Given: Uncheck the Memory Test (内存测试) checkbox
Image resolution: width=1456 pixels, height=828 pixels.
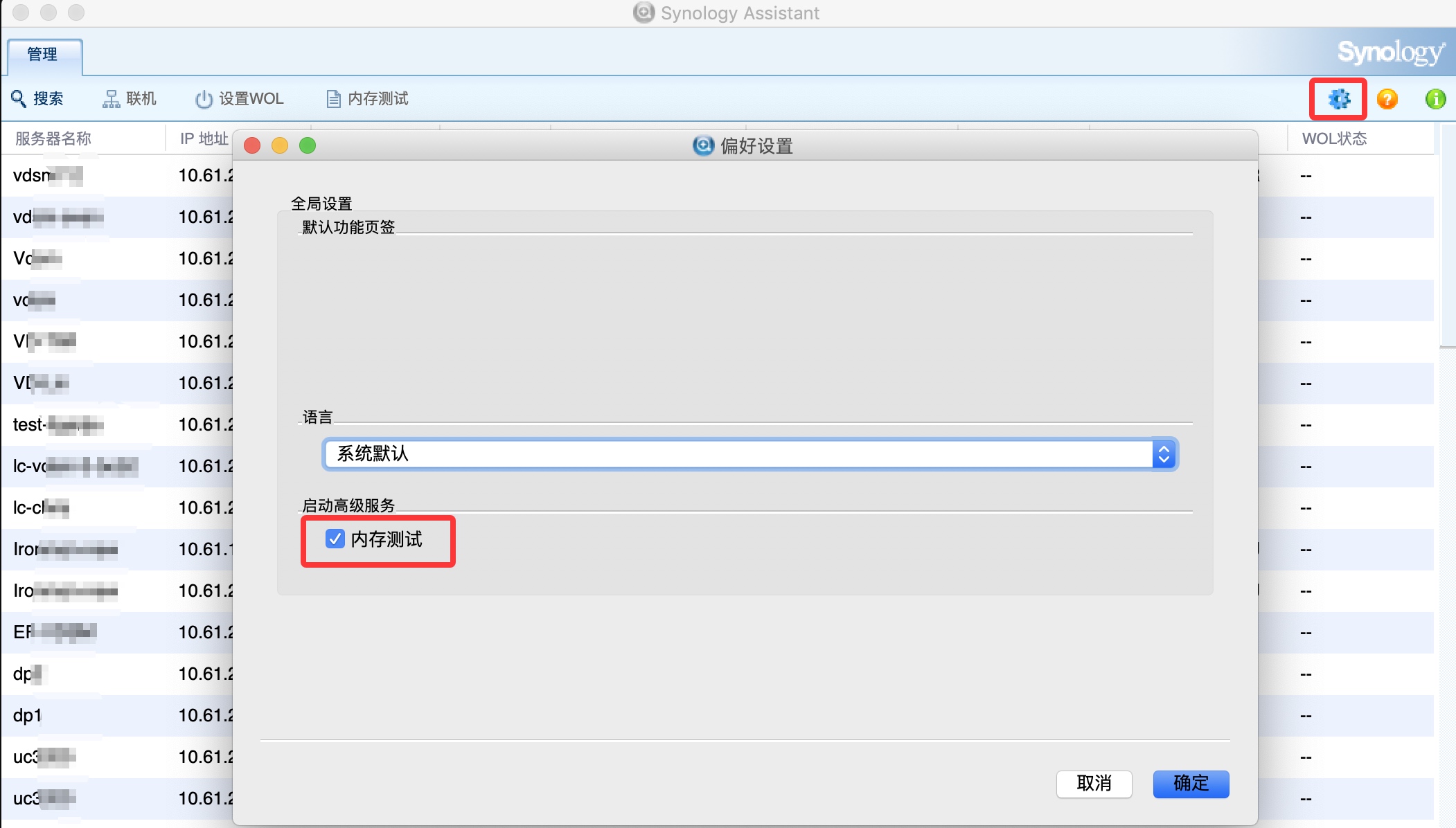Looking at the screenshot, I should 335,539.
